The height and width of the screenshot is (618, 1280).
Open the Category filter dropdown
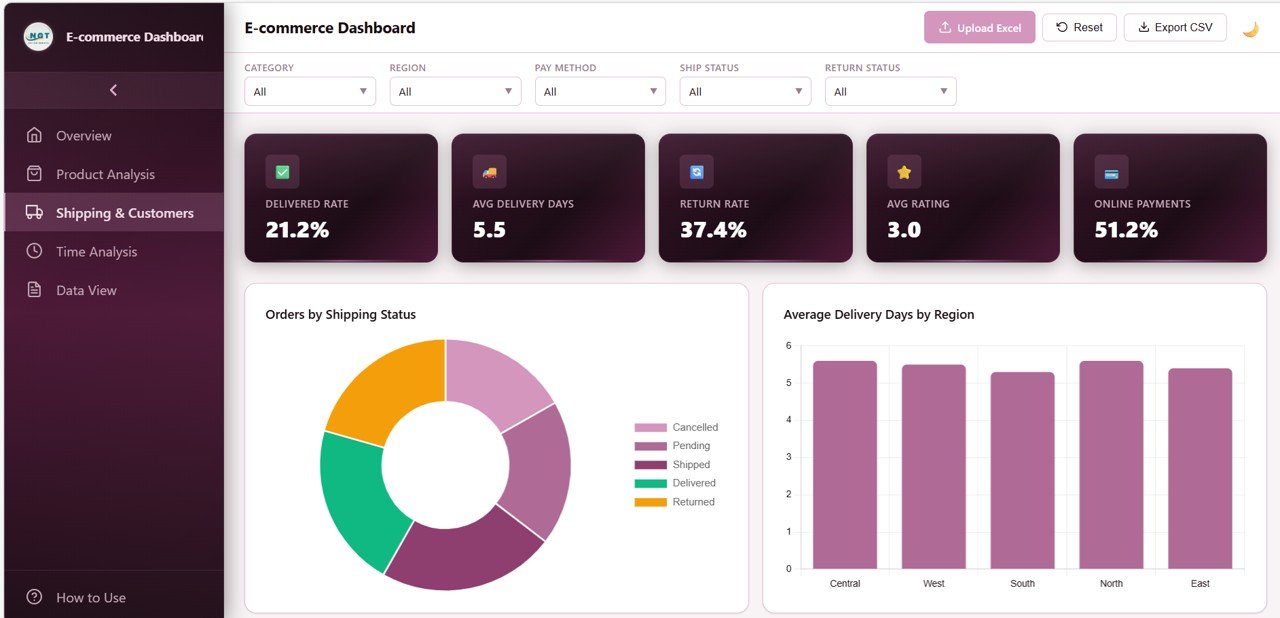pos(310,91)
